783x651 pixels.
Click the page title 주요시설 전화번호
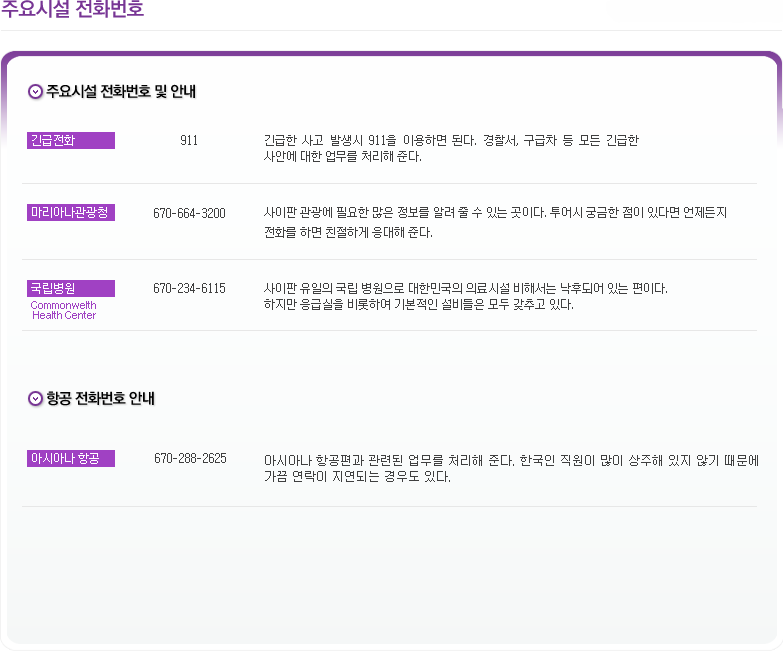coord(72,10)
